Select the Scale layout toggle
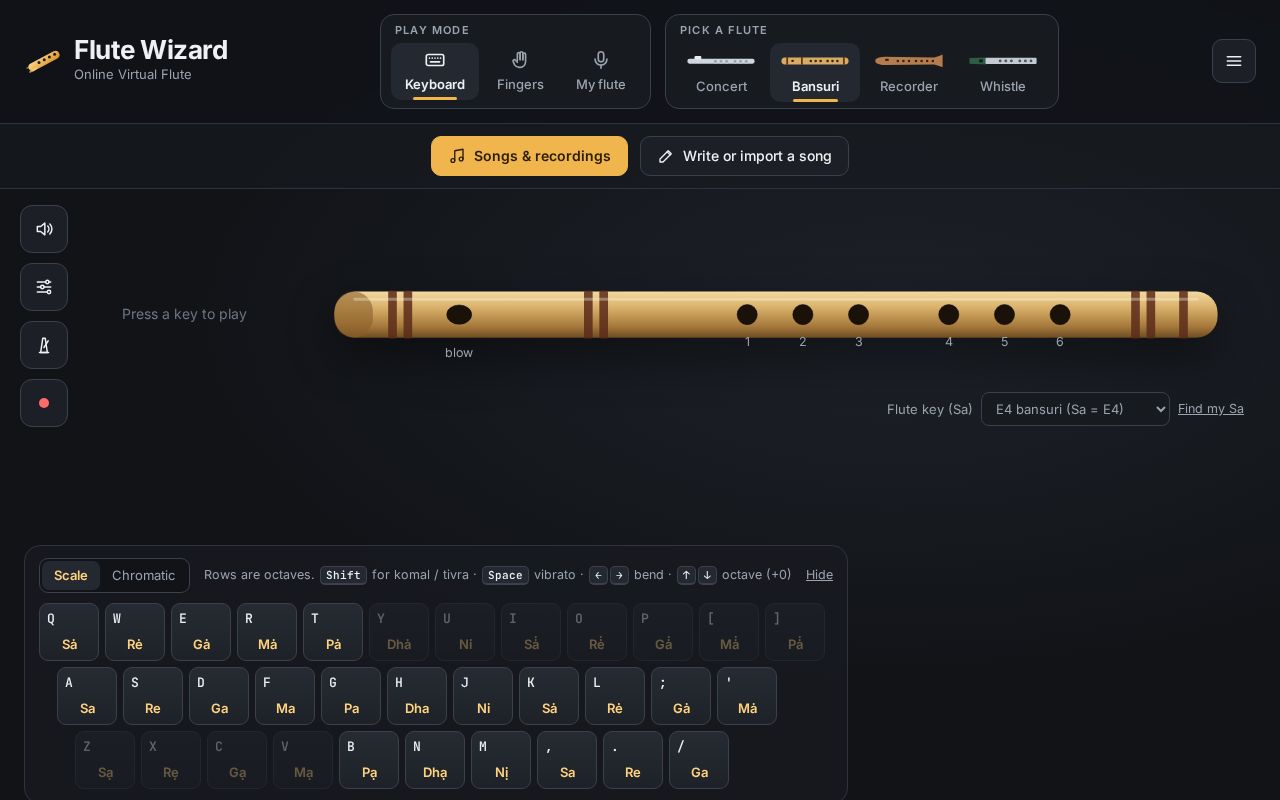Viewport: 1280px width, 800px height. coord(71,575)
